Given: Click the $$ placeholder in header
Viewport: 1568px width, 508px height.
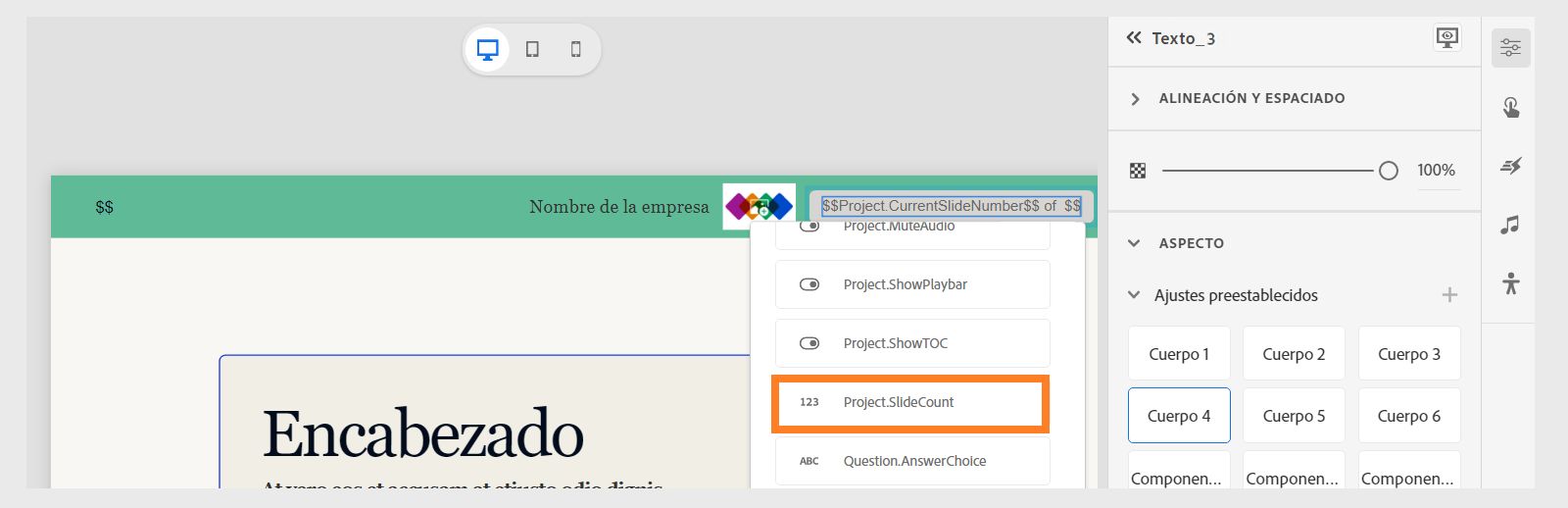Looking at the screenshot, I should point(104,207).
